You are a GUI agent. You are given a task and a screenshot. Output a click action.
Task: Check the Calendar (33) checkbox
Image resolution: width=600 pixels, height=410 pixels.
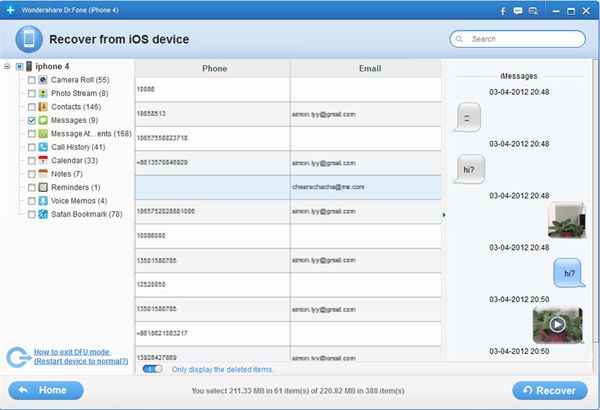click(x=31, y=160)
